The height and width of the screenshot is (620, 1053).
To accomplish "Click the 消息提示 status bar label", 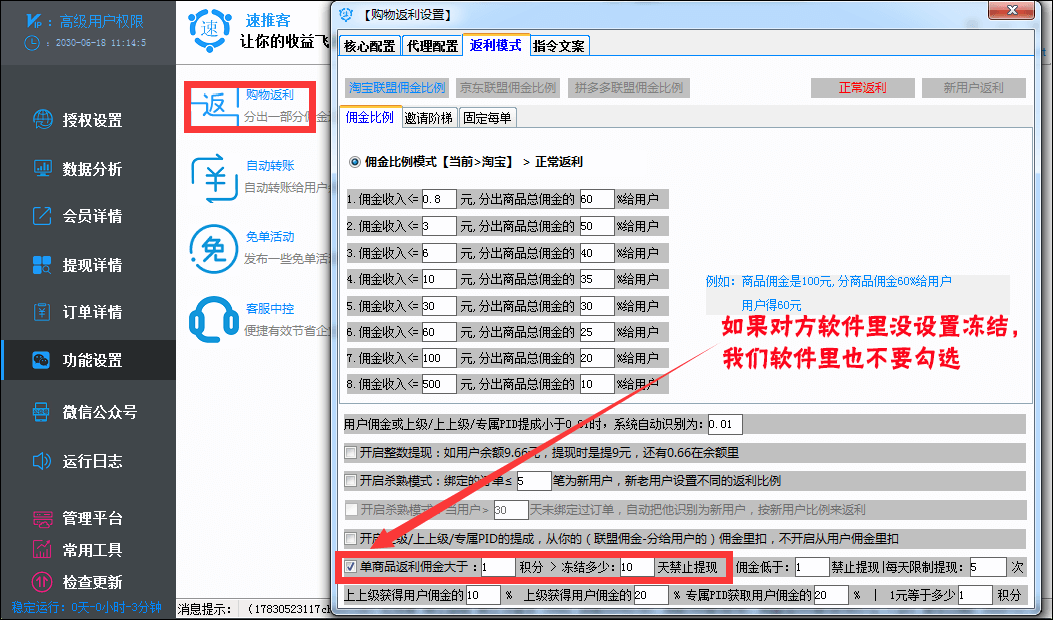I will coord(205,609).
